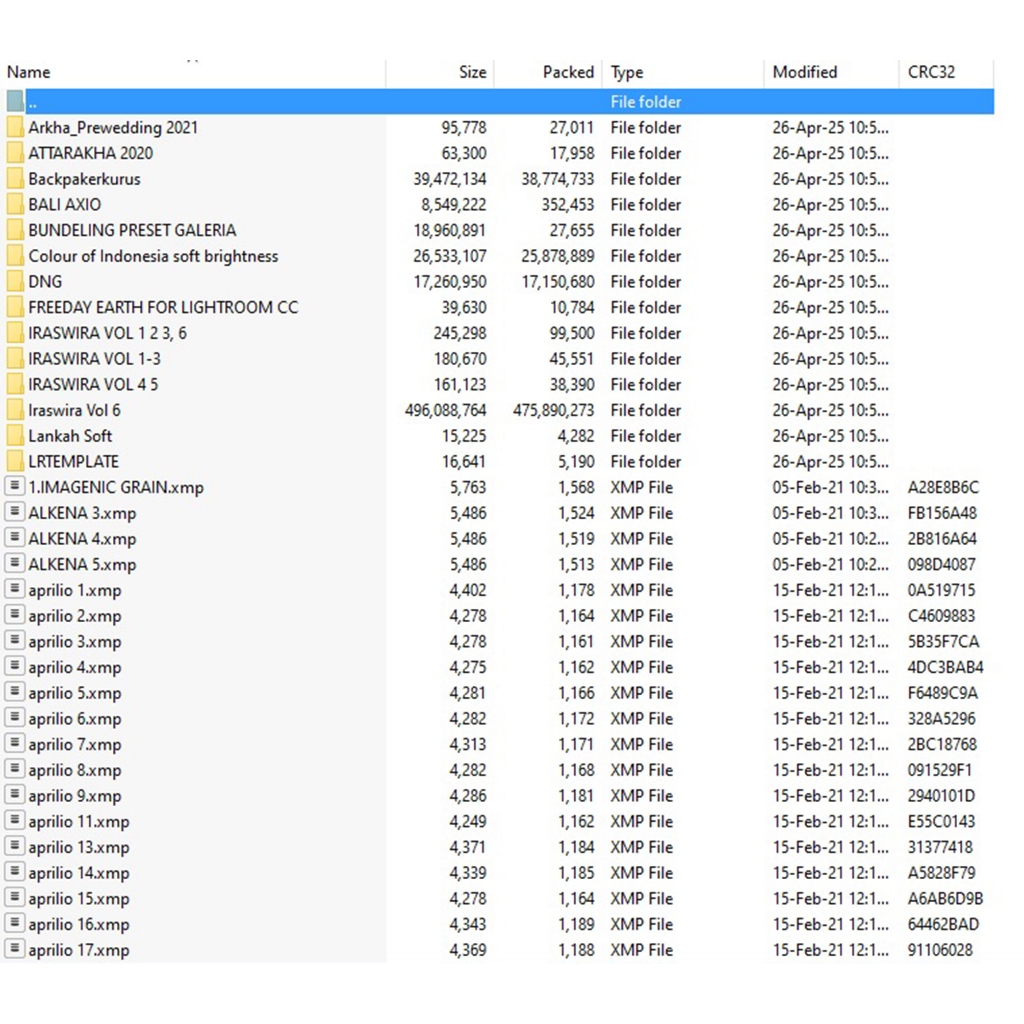Click the Modified column header

pyautogui.click(x=804, y=72)
